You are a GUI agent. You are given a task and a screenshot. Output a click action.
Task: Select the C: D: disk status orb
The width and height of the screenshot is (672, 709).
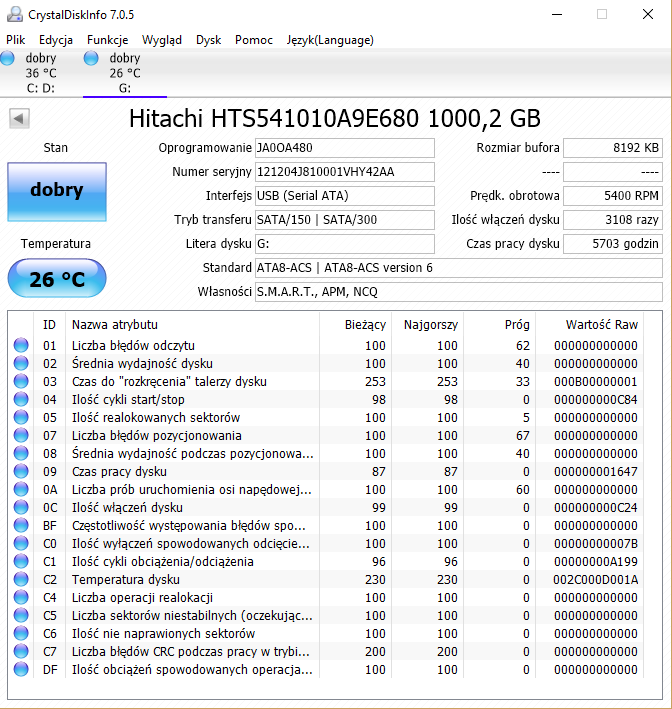(x=7, y=58)
